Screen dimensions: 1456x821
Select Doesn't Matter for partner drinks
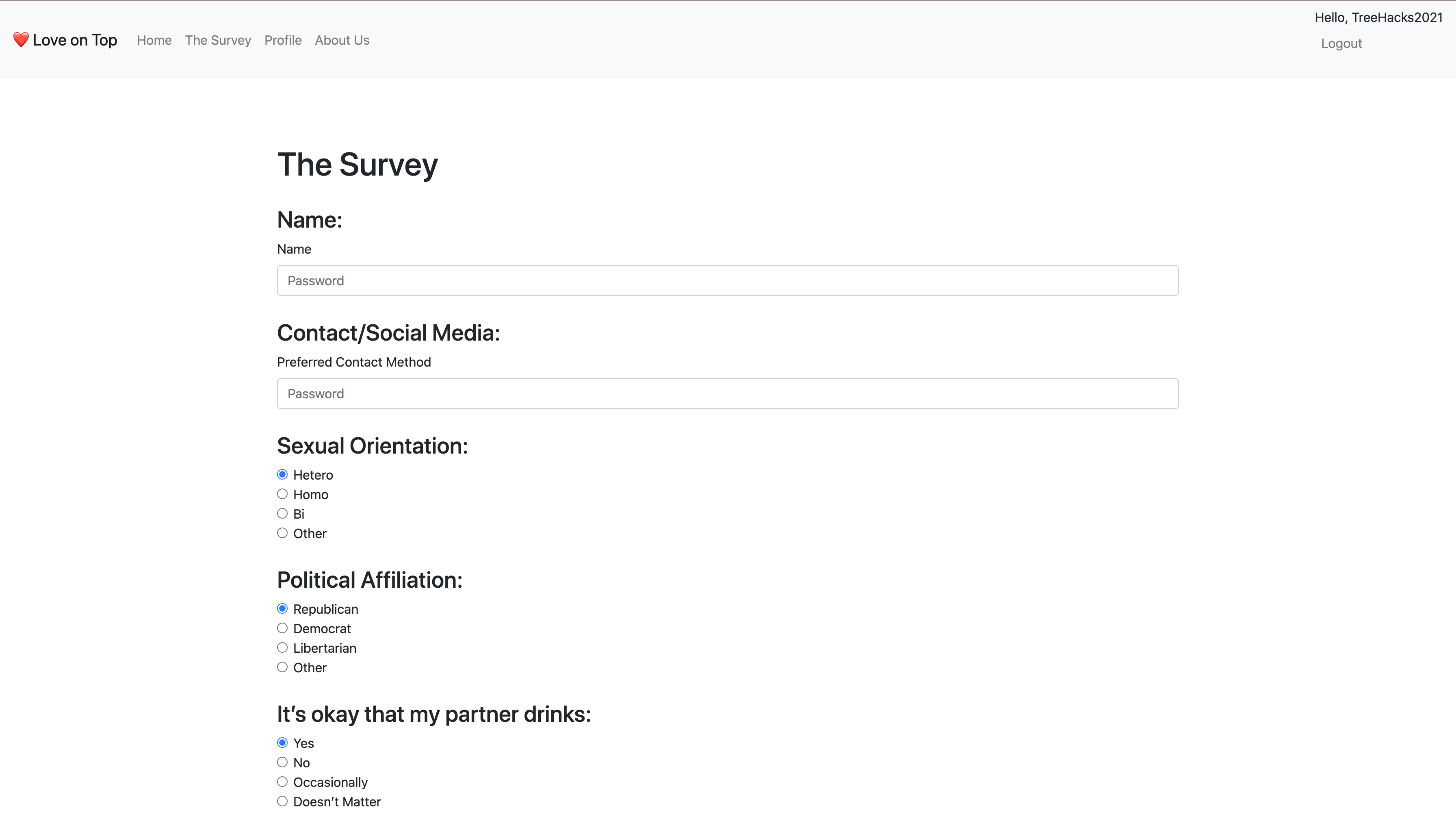pos(282,801)
